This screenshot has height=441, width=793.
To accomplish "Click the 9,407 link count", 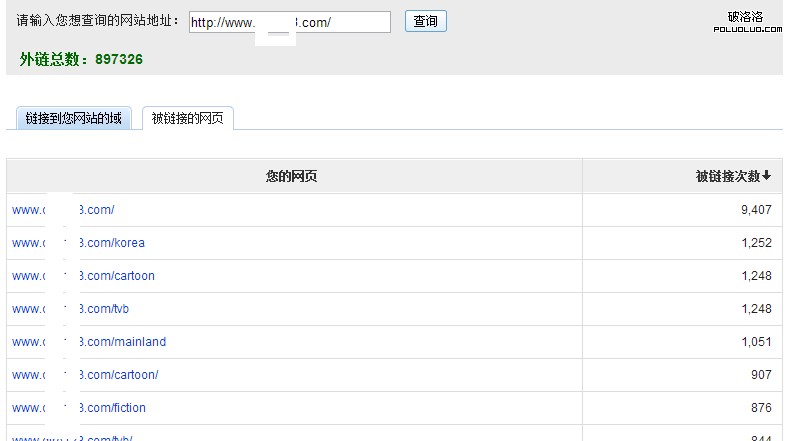I will pyautogui.click(x=755, y=210).
